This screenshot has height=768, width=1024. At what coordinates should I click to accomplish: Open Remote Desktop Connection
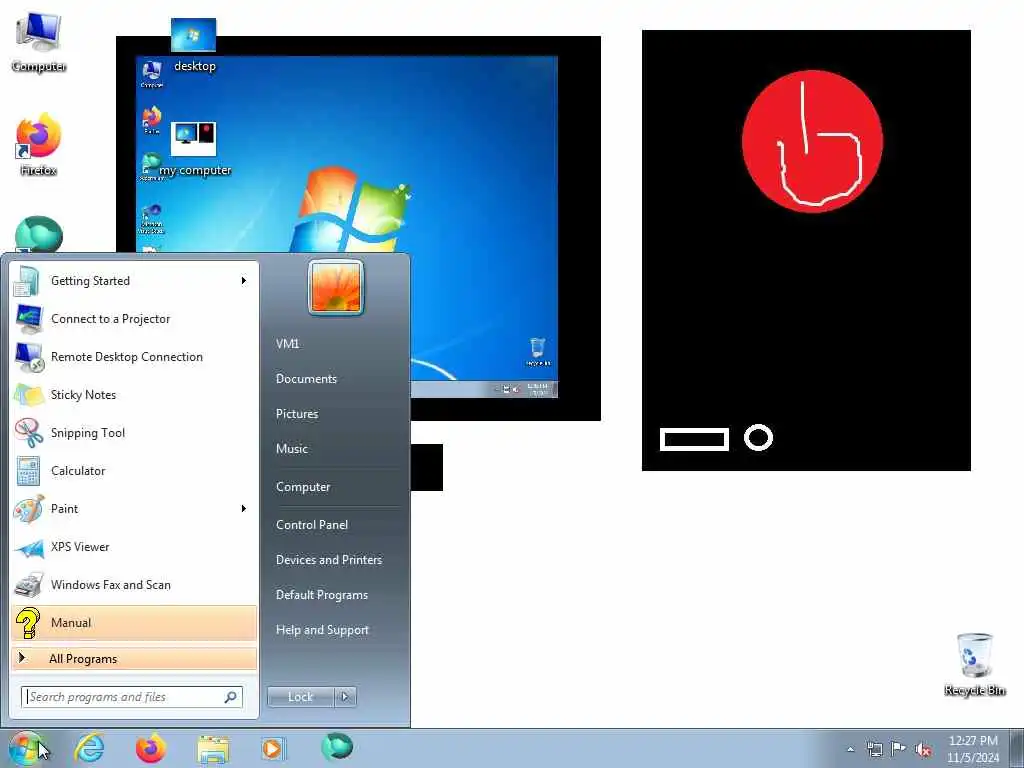coord(134,357)
